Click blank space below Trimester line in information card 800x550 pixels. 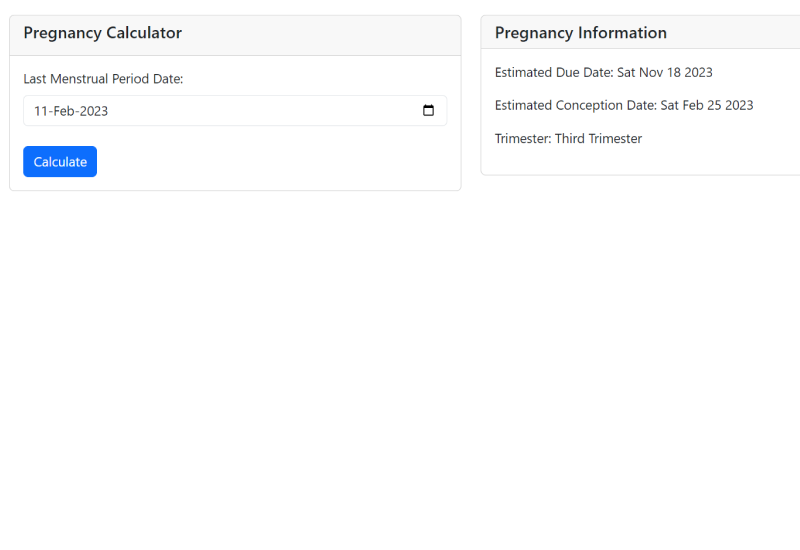(x=640, y=162)
